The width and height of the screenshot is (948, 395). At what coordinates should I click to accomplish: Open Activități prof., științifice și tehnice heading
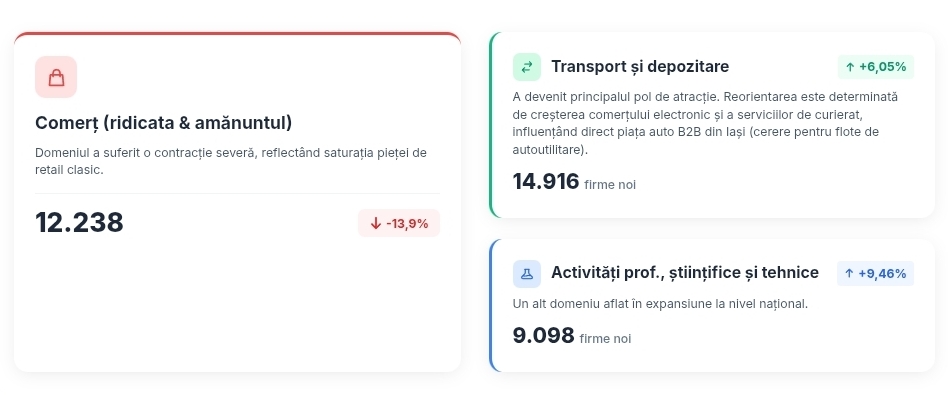684,273
